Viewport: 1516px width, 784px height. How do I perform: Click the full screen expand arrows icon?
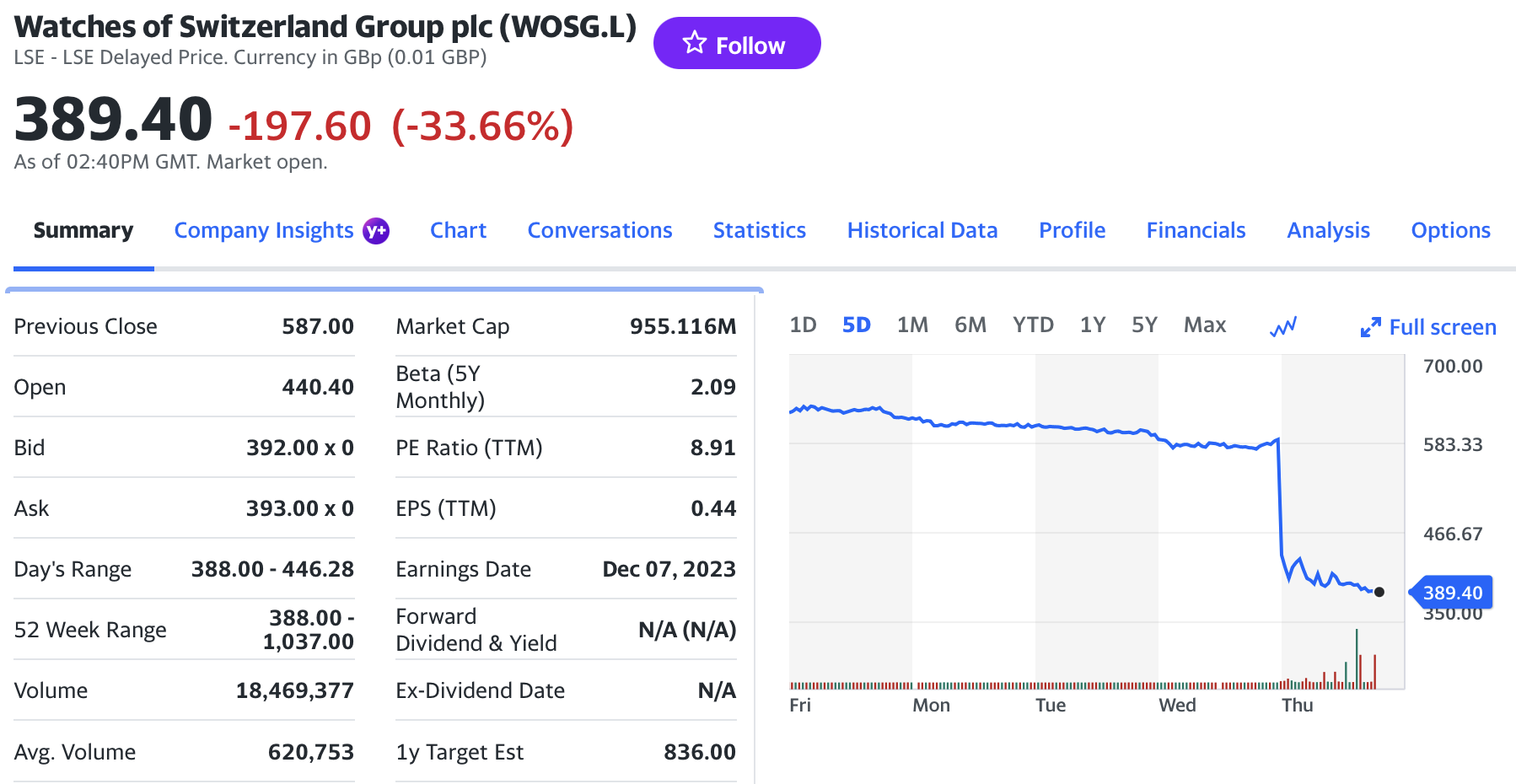tap(1370, 327)
